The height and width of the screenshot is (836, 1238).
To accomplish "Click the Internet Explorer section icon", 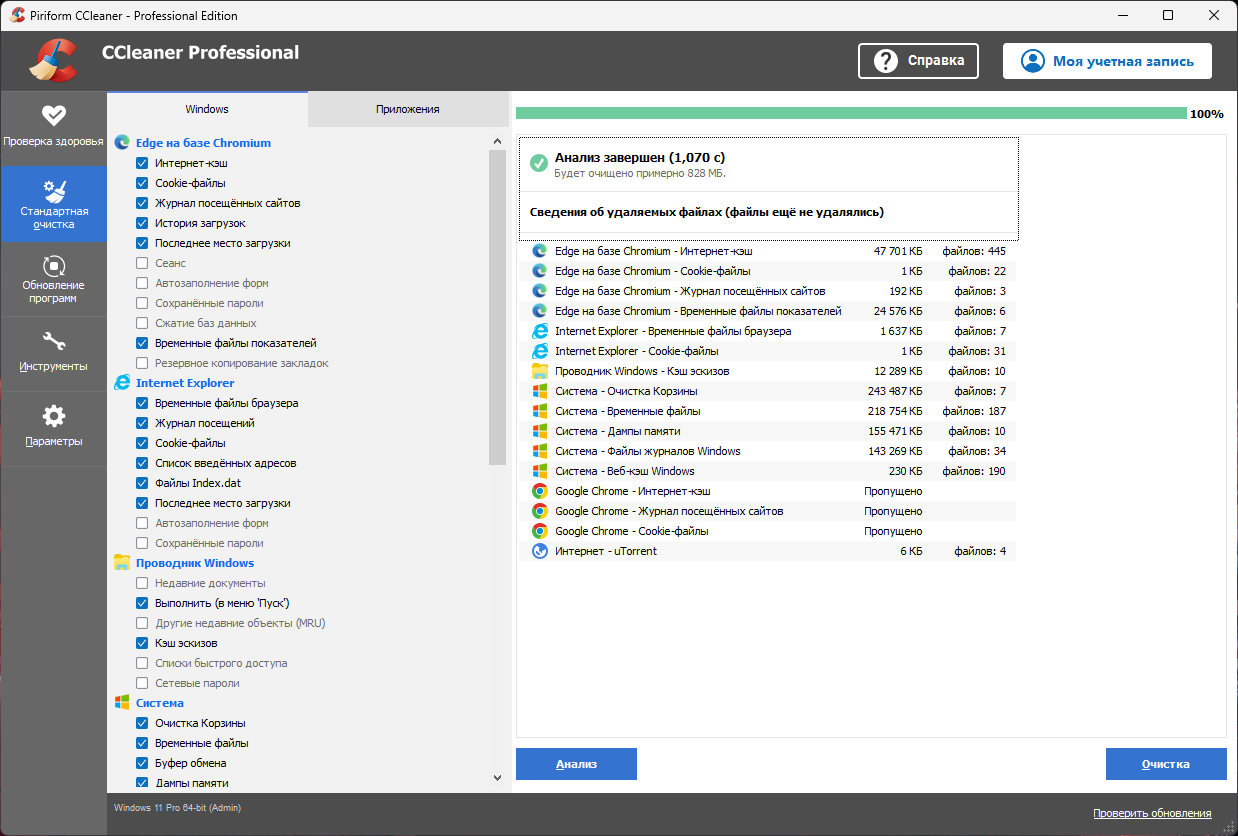I will (122, 383).
